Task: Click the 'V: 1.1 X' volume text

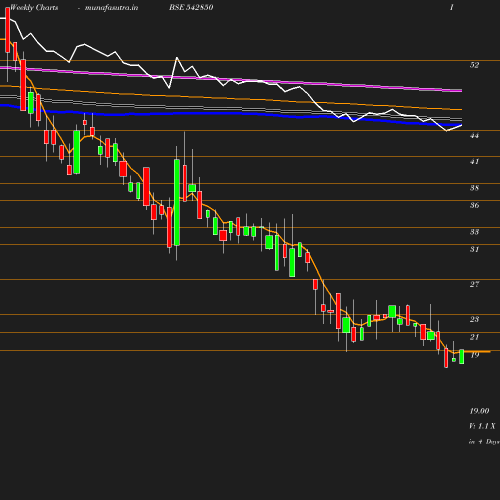Action: 482,426
